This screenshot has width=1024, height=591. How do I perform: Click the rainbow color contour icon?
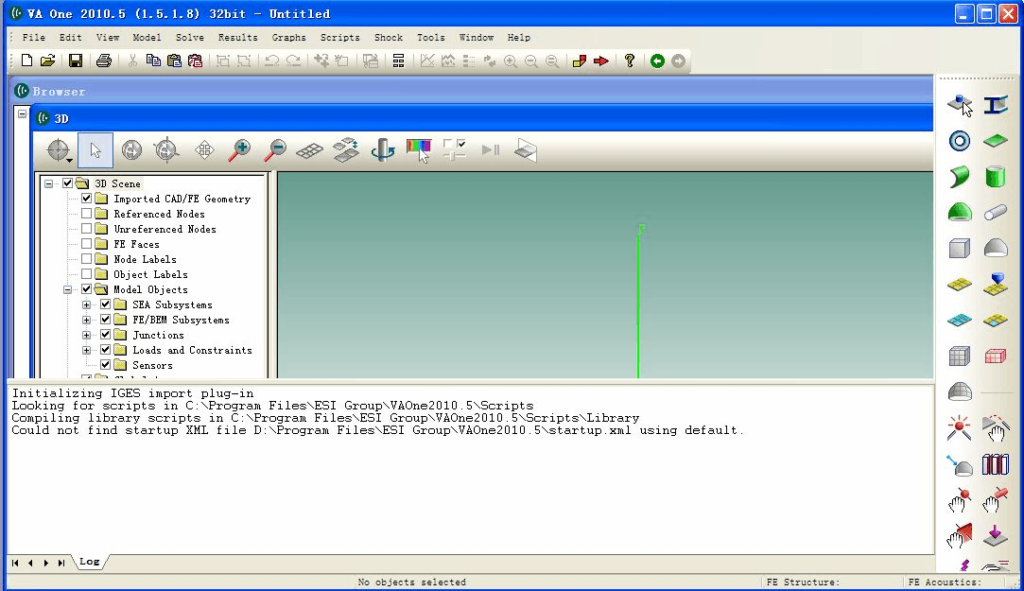tap(419, 150)
